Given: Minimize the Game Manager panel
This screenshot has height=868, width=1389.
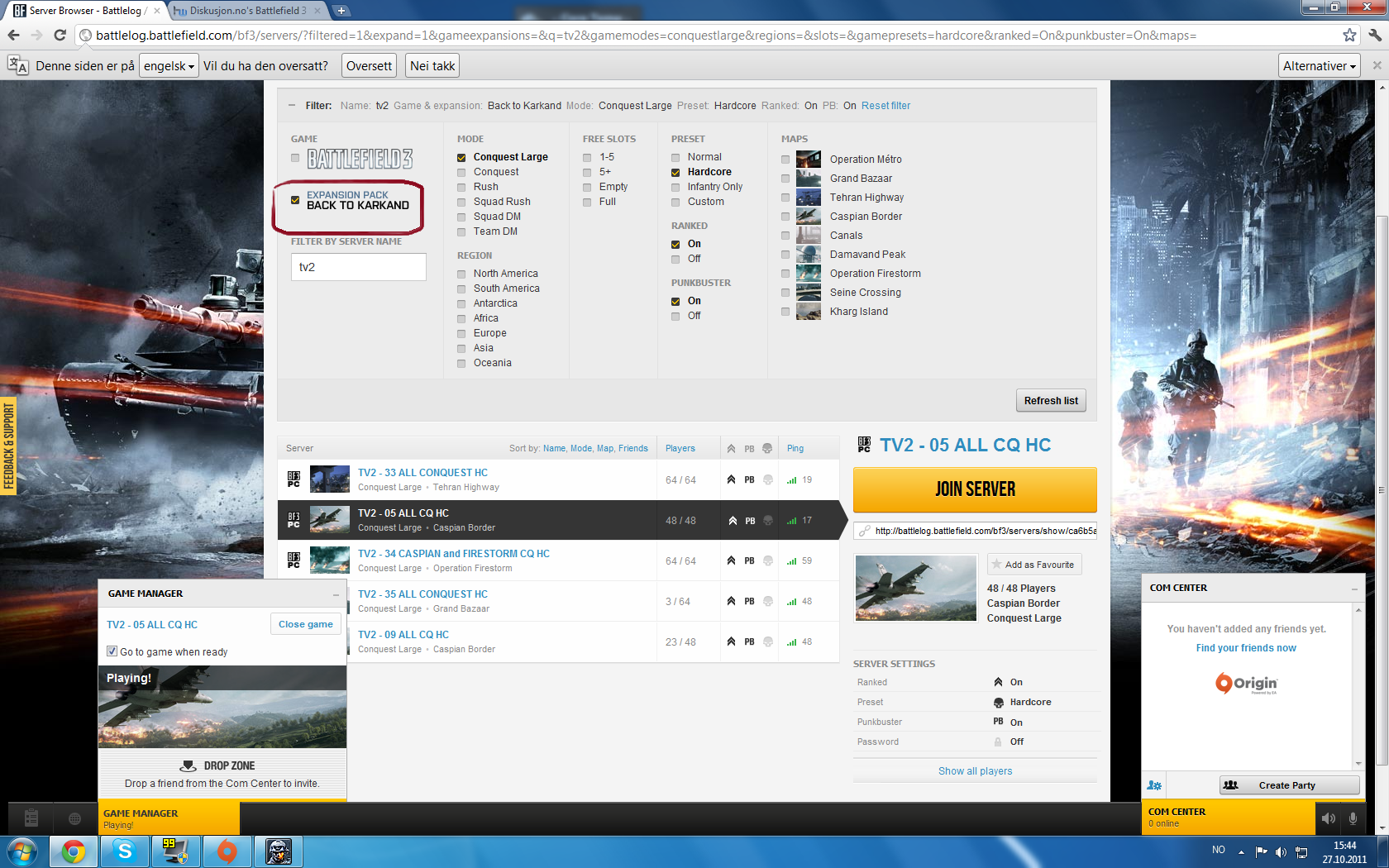Looking at the screenshot, I should pyautogui.click(x=336, y=594).
